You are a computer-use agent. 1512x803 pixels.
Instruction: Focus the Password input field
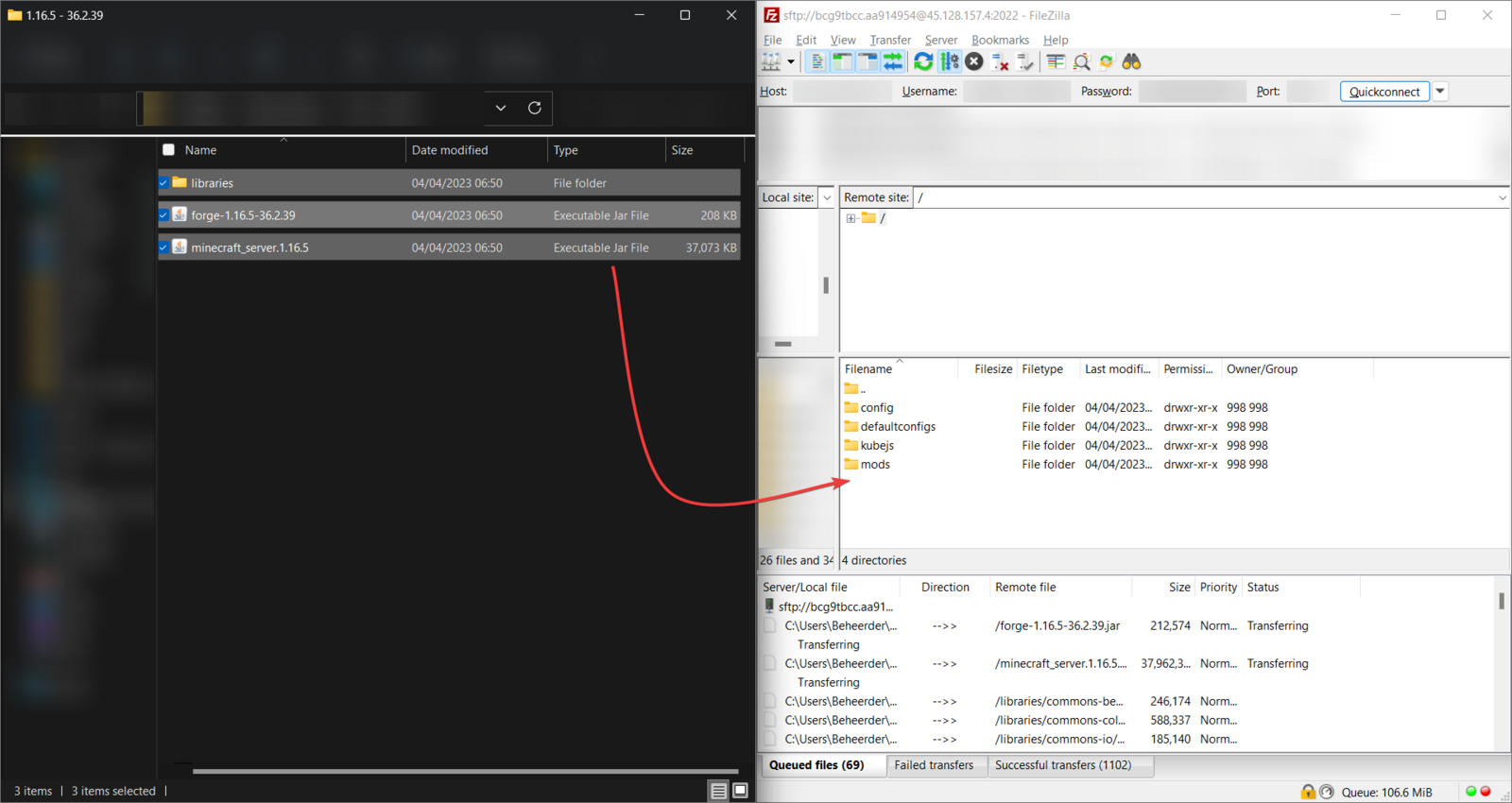[1192, 92]
